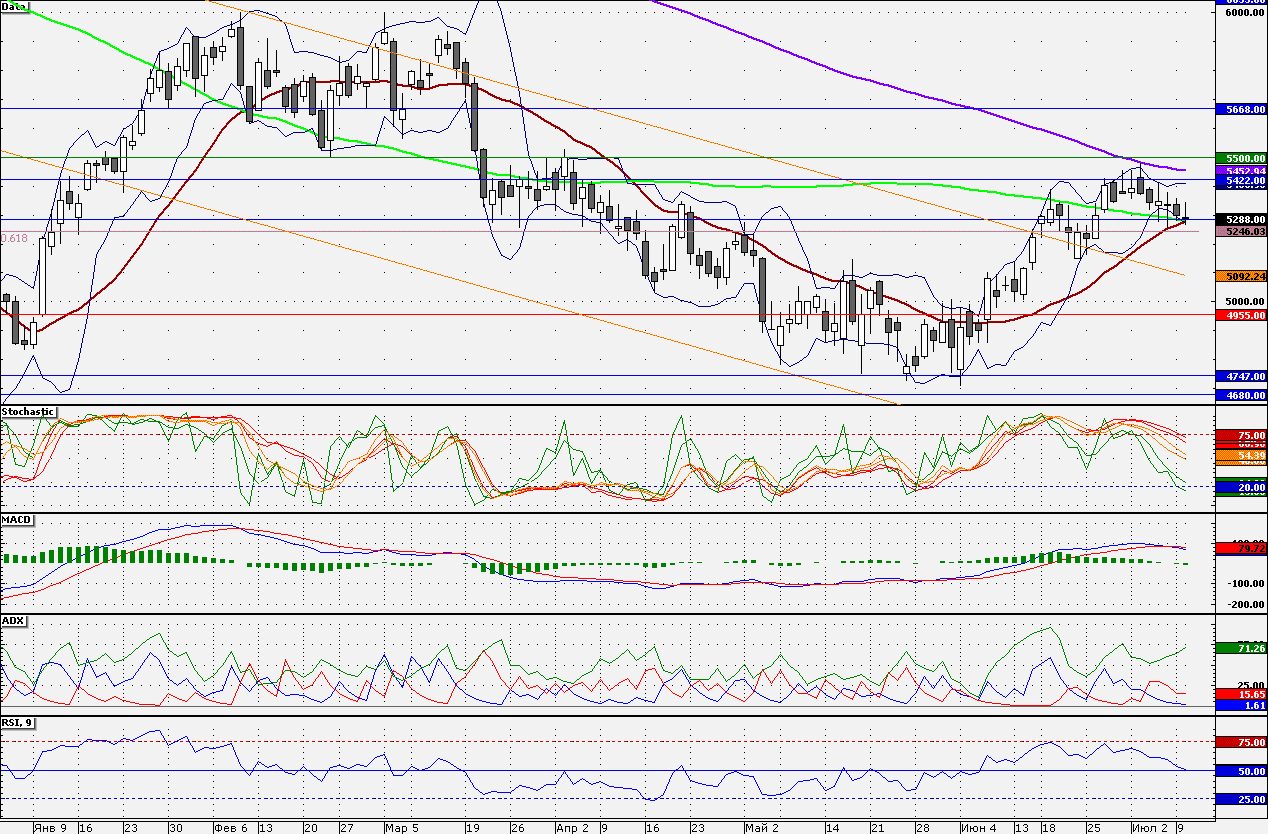Image resolution: width=1268 pixels, height=834 pixels.
Task: Click the red 74.72 MACD value label
Action: 1241,549
